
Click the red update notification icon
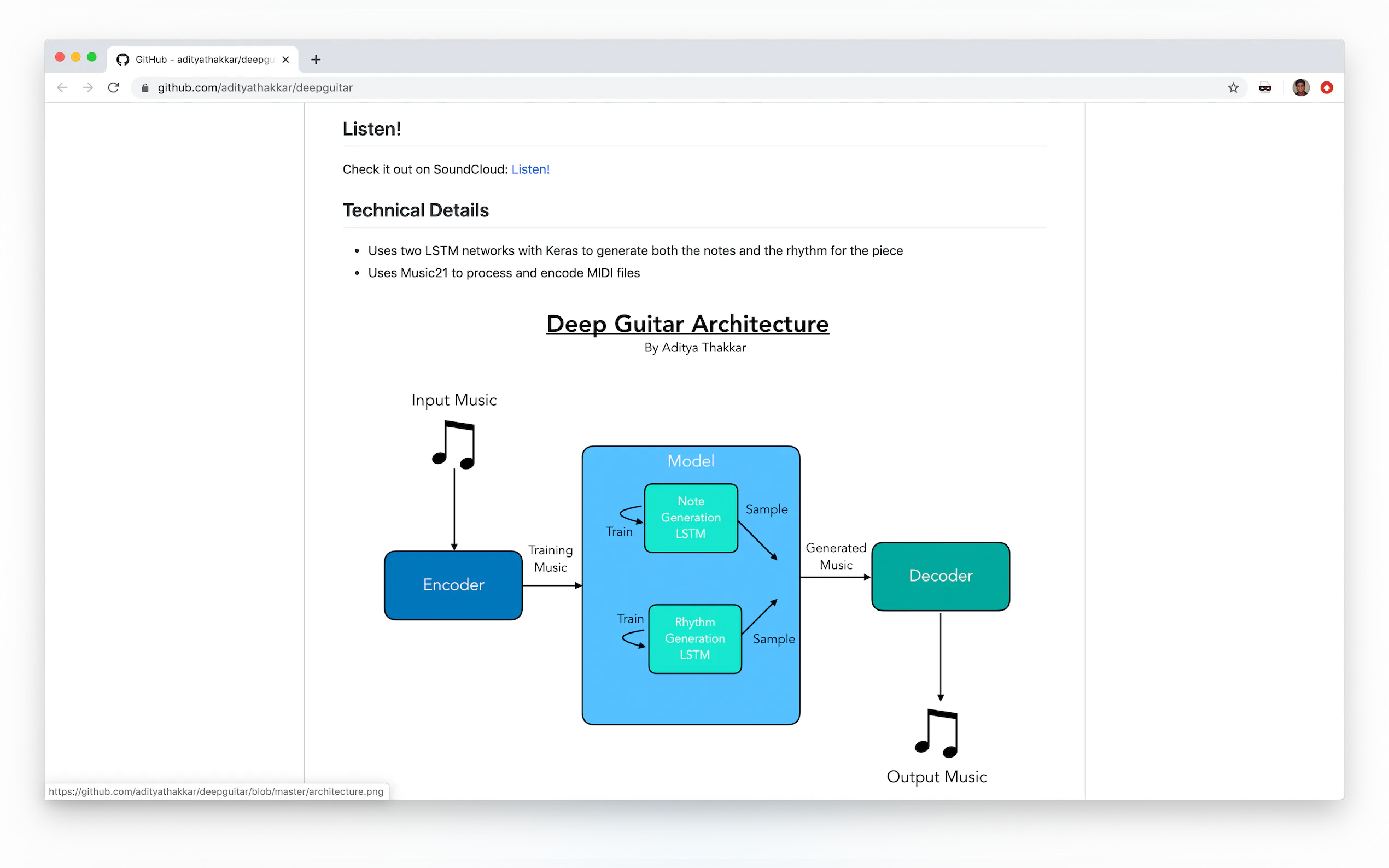pos(1327,87)
